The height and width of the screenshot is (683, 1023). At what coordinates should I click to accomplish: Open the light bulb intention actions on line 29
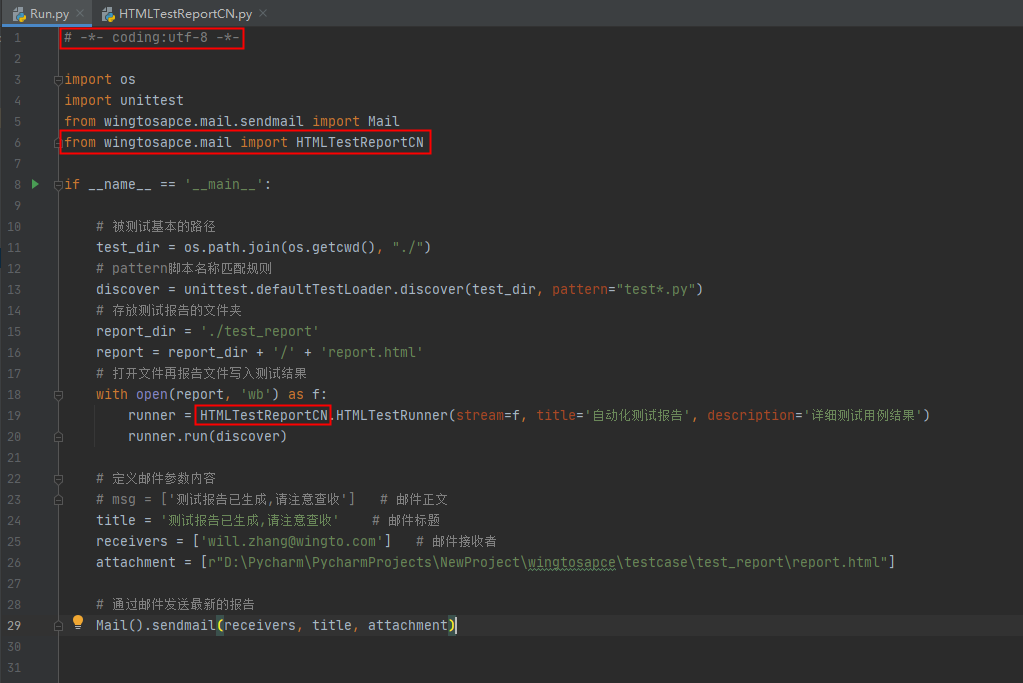point(77,621)
